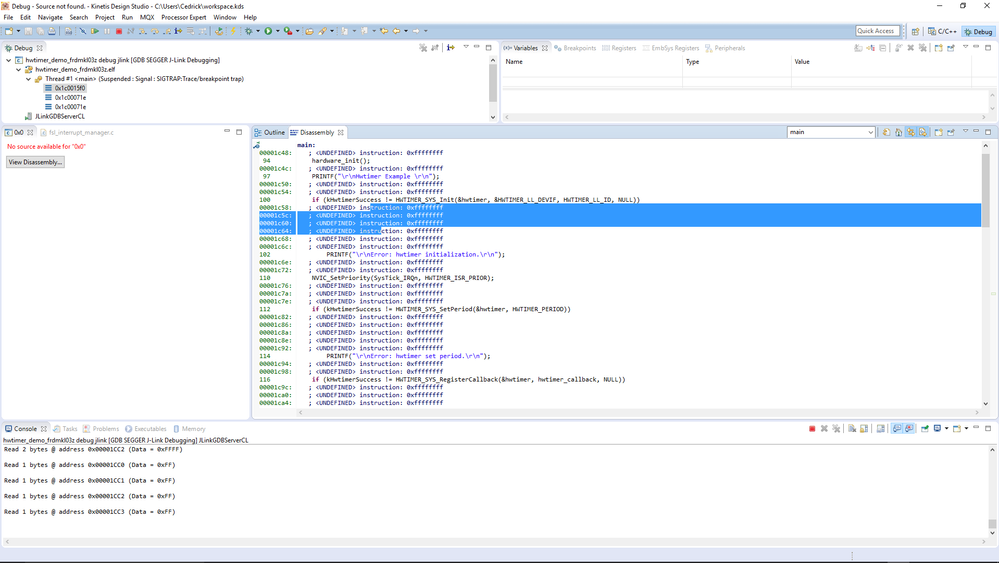Switch to the Executables tab
Screen dimensions: 999x563
click(x=146, y=429)
